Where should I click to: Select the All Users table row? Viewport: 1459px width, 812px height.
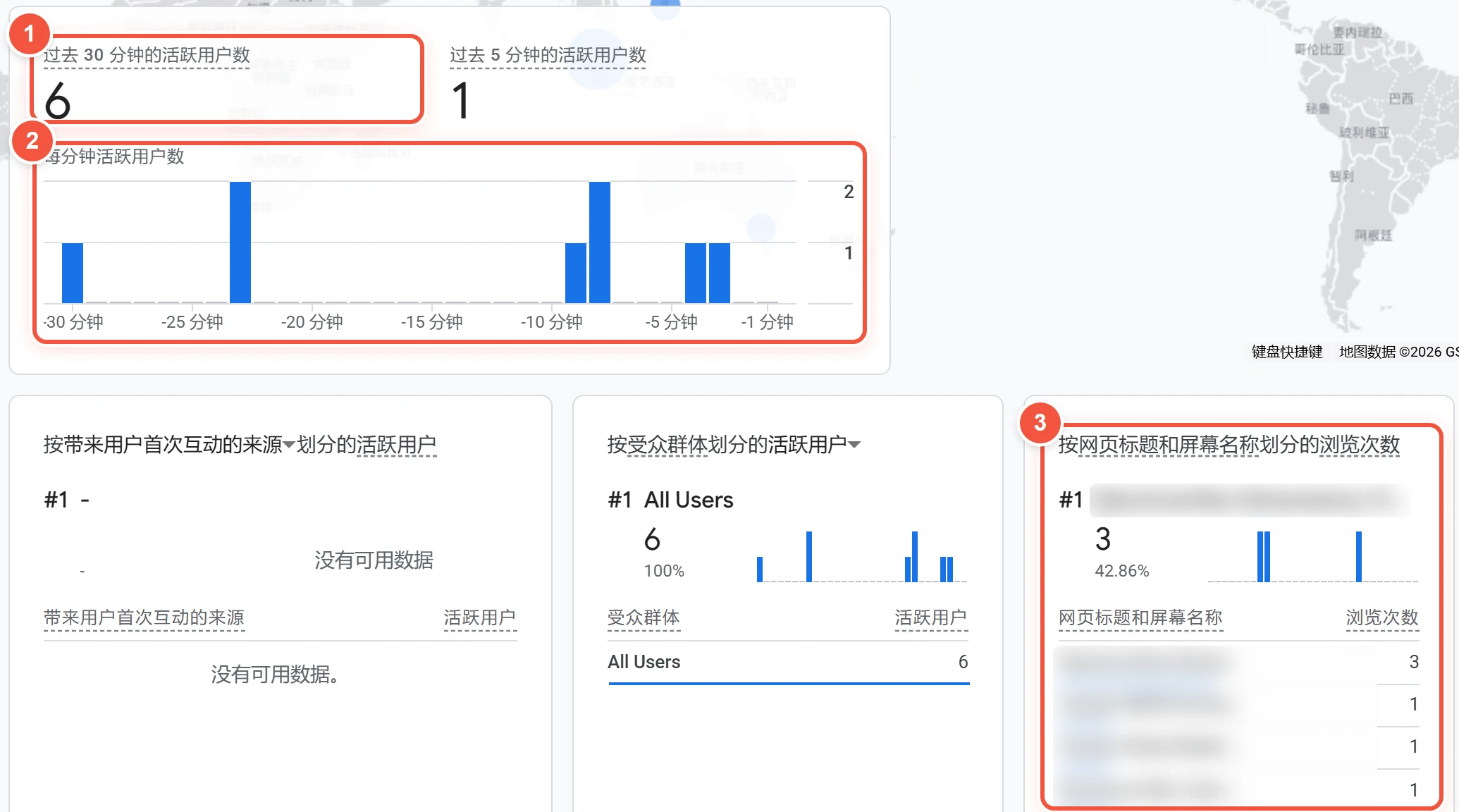[x=788, y=662]
